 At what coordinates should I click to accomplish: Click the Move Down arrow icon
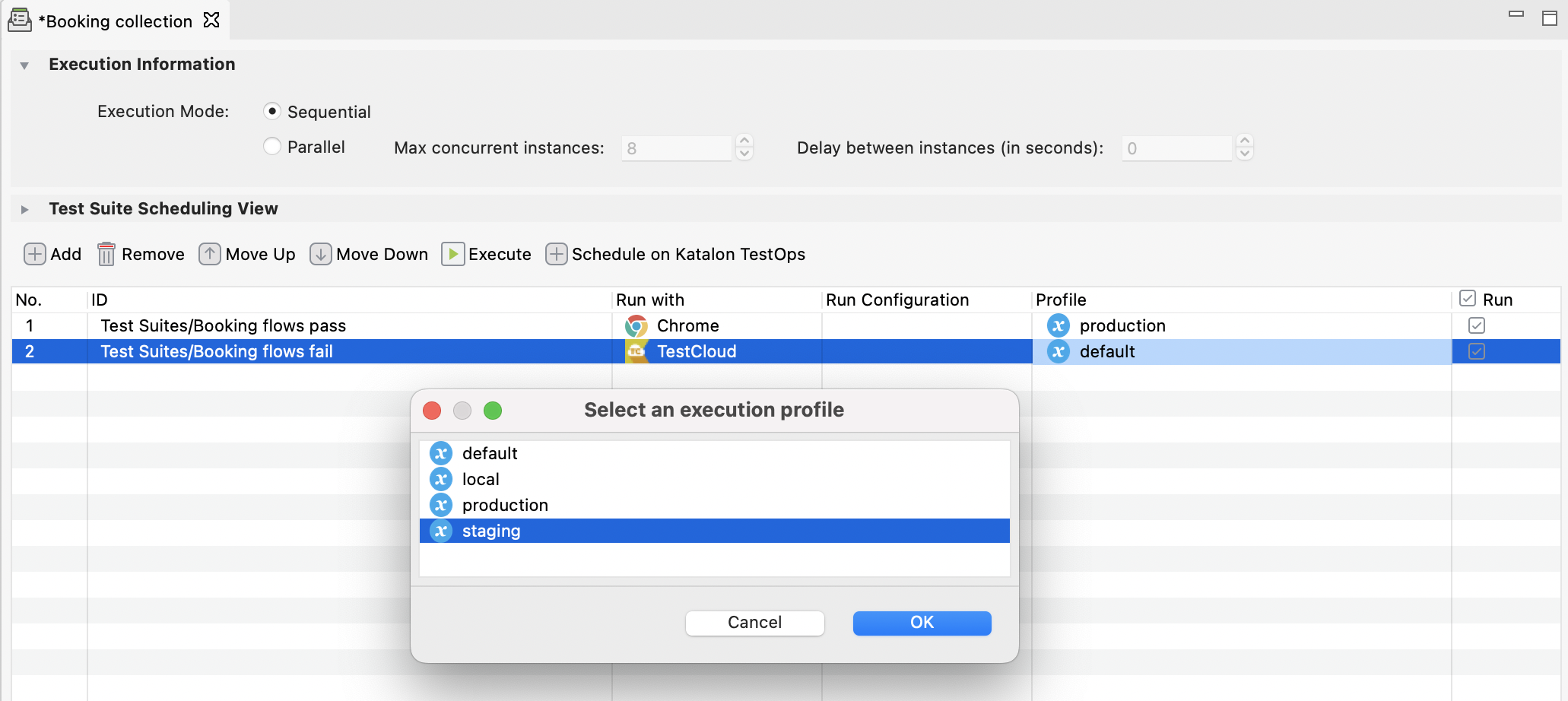click(320, 254)
